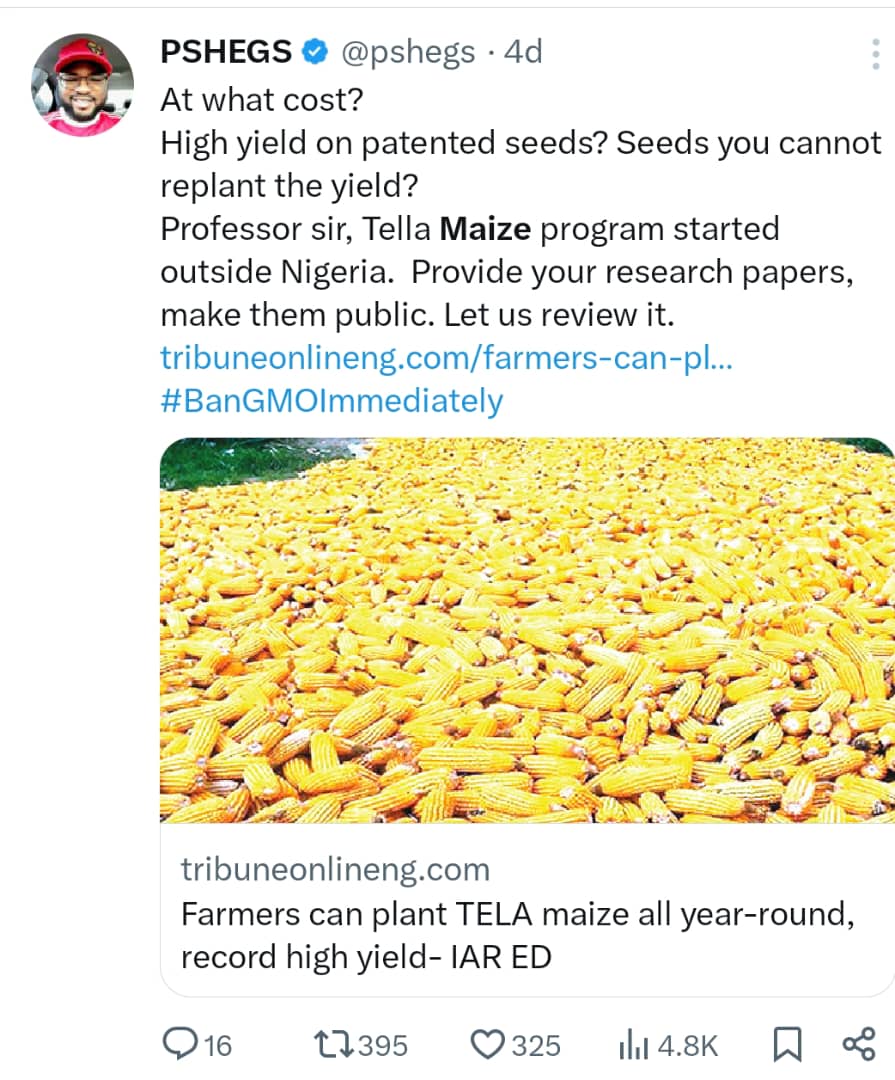This screenshot has height=1080, width=895.
Task: Open the @pshegs handle link
Action: click(408, 52)
